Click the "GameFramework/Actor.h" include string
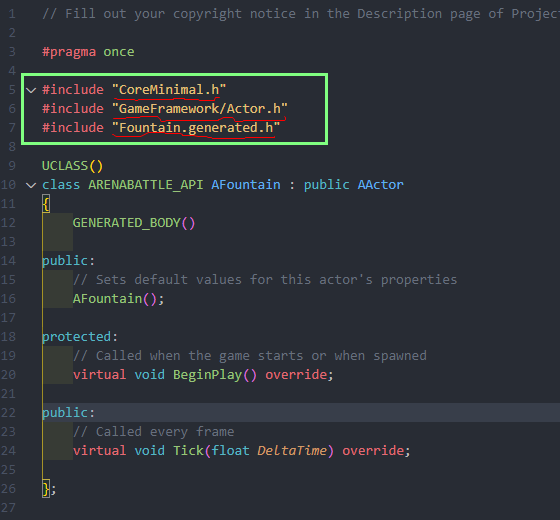 (200, 109)
